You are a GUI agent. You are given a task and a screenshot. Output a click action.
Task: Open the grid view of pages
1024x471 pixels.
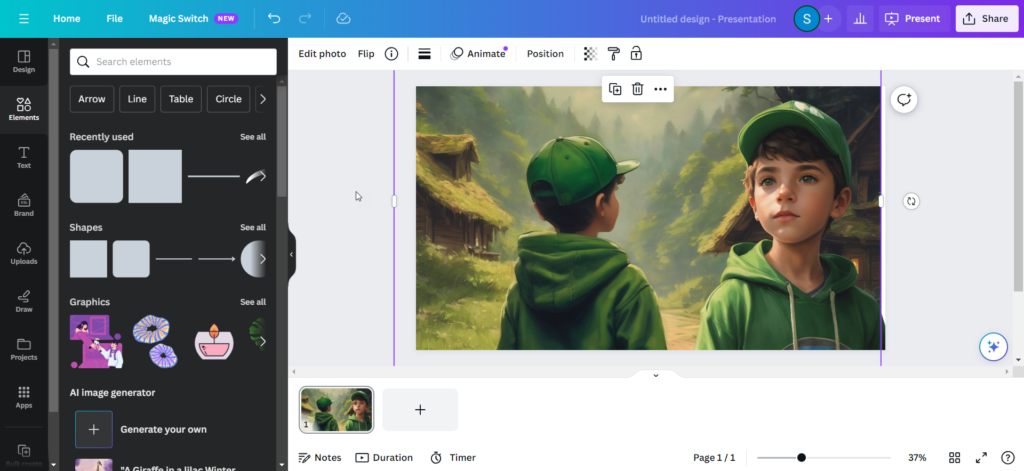954,457
